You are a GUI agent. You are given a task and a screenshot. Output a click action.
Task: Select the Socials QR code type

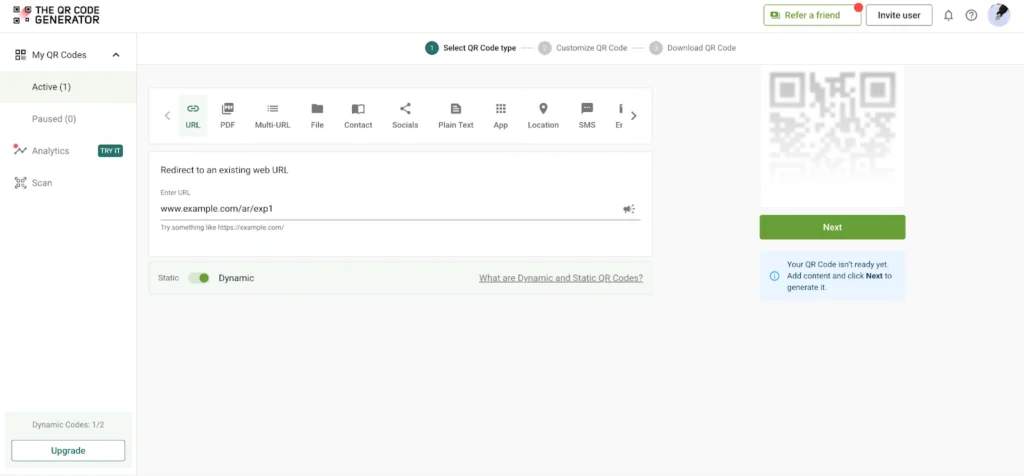click(405, 116)
